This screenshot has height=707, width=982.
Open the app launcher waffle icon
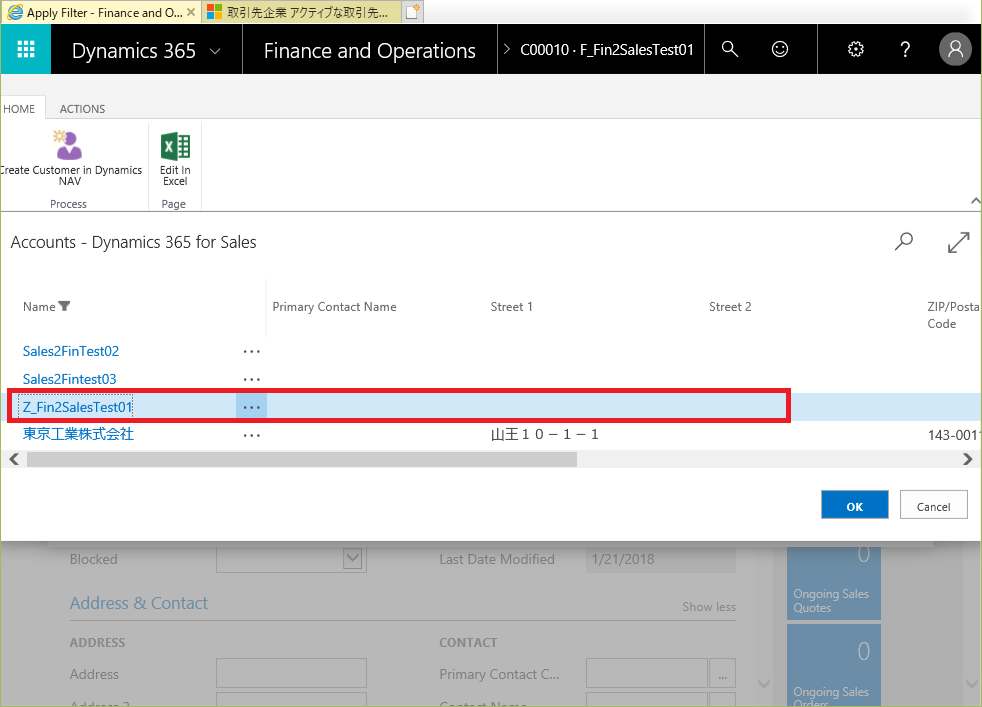point(26,49)
